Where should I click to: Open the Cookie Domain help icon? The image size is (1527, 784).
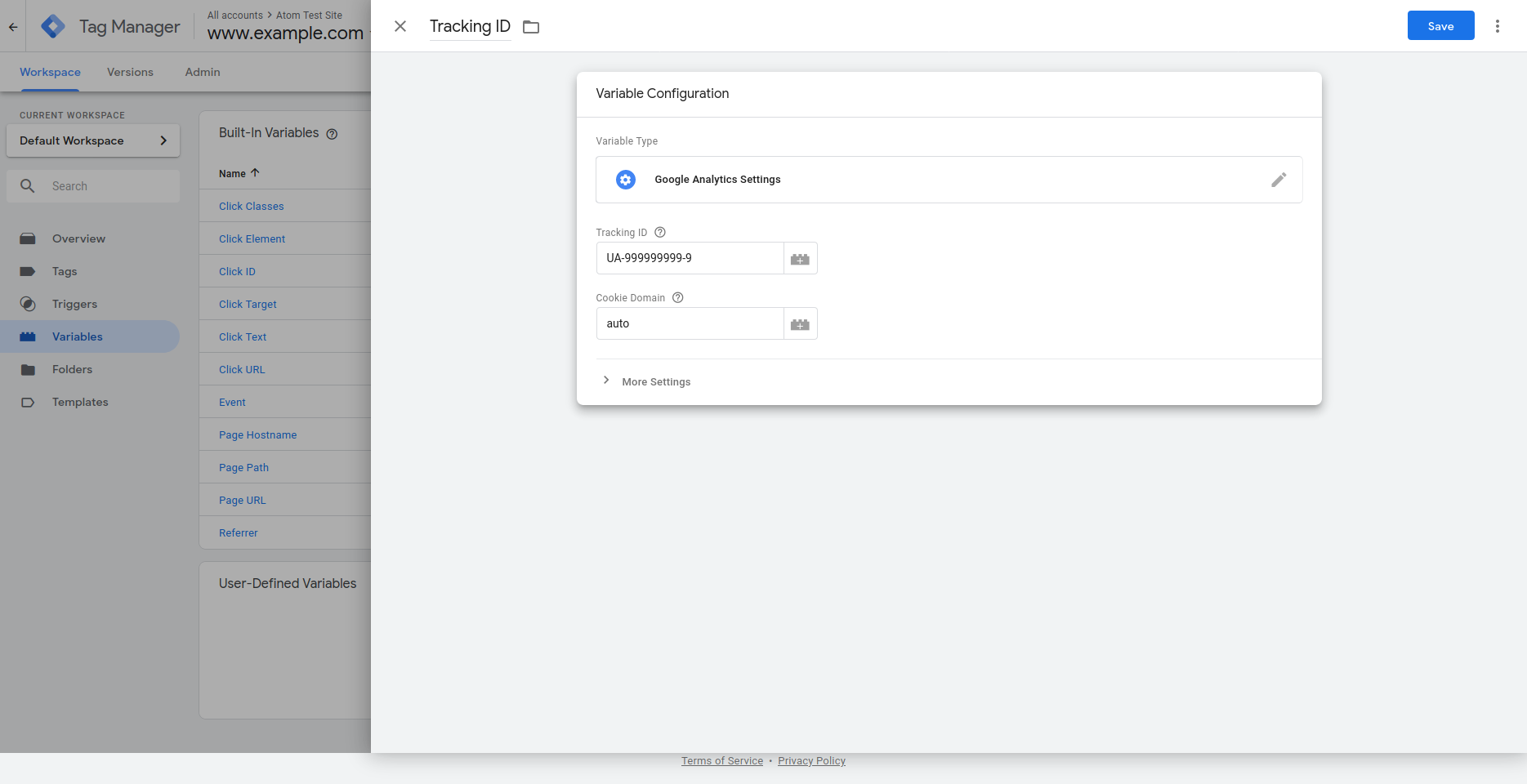(x=677, y=298)
